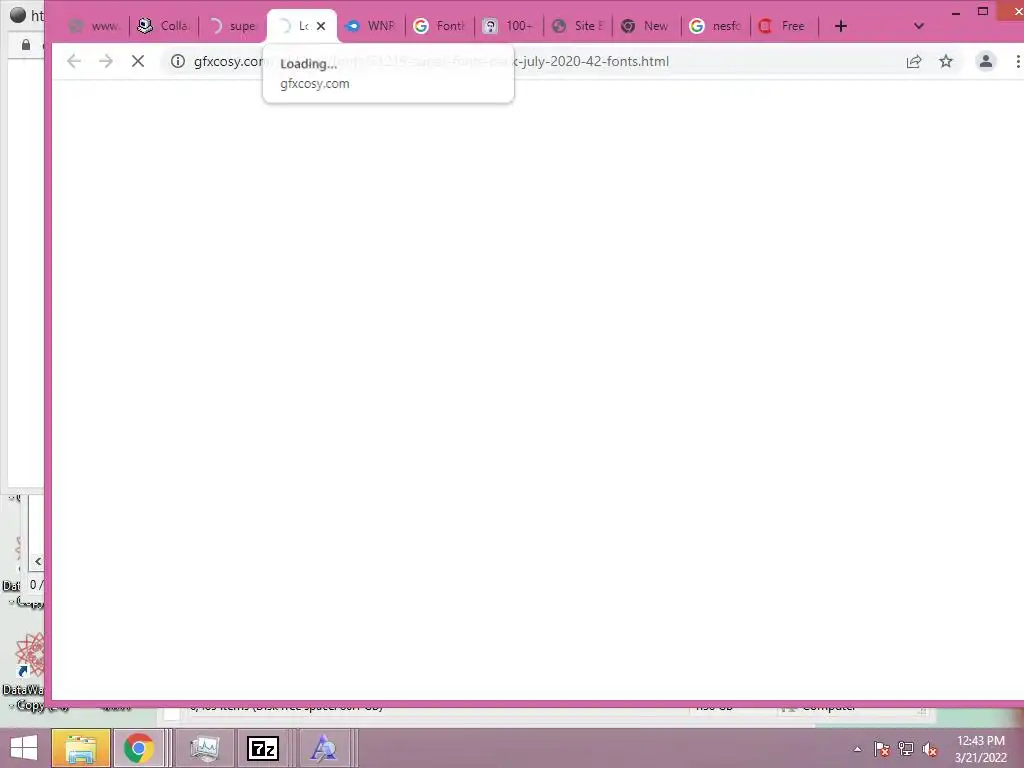Switch to the 'Free' tab
1024x768 pixels.
(784, 26)
